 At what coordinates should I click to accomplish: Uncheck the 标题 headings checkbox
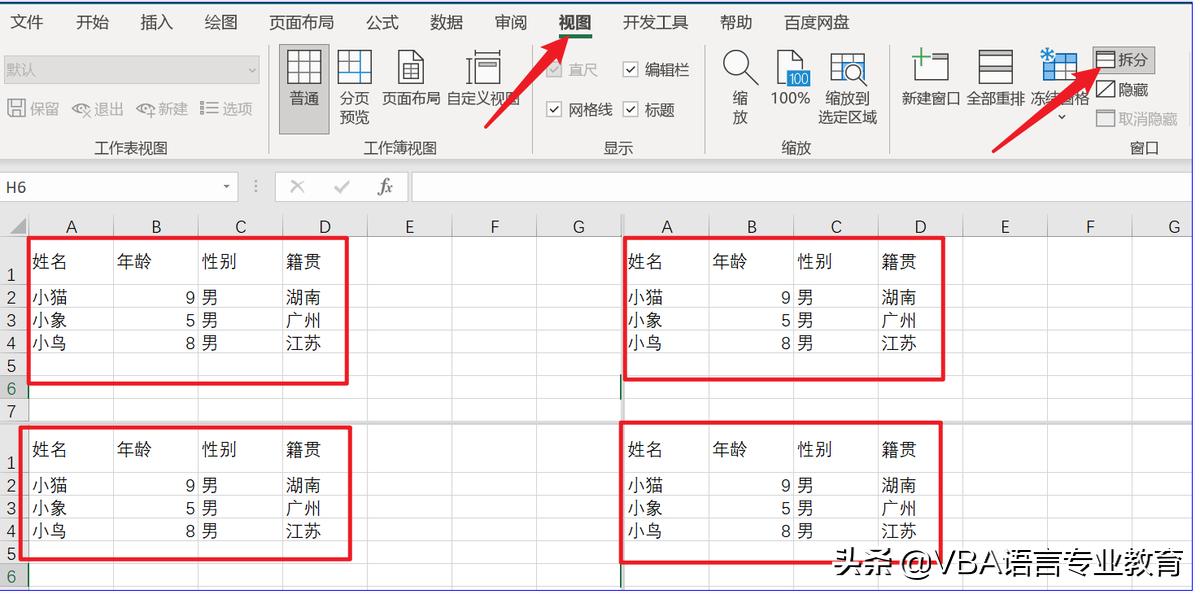pos(630,109)
